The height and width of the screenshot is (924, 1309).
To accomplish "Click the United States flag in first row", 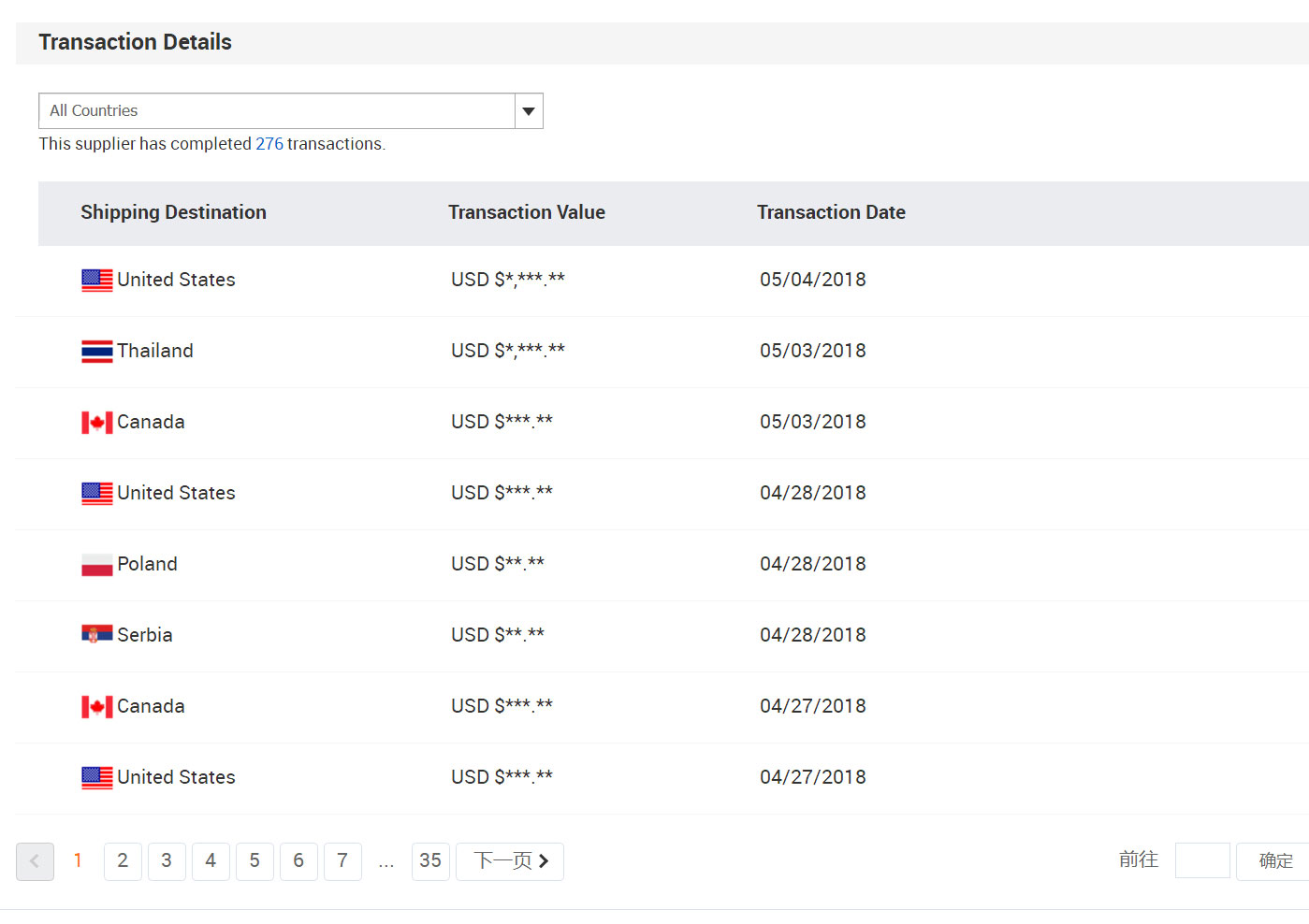I will (x=96, y=281).
